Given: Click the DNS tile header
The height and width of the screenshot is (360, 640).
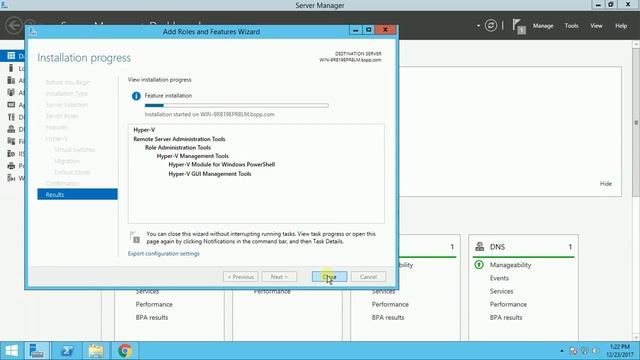Looking at the screenshot, I should click(523, 247).
